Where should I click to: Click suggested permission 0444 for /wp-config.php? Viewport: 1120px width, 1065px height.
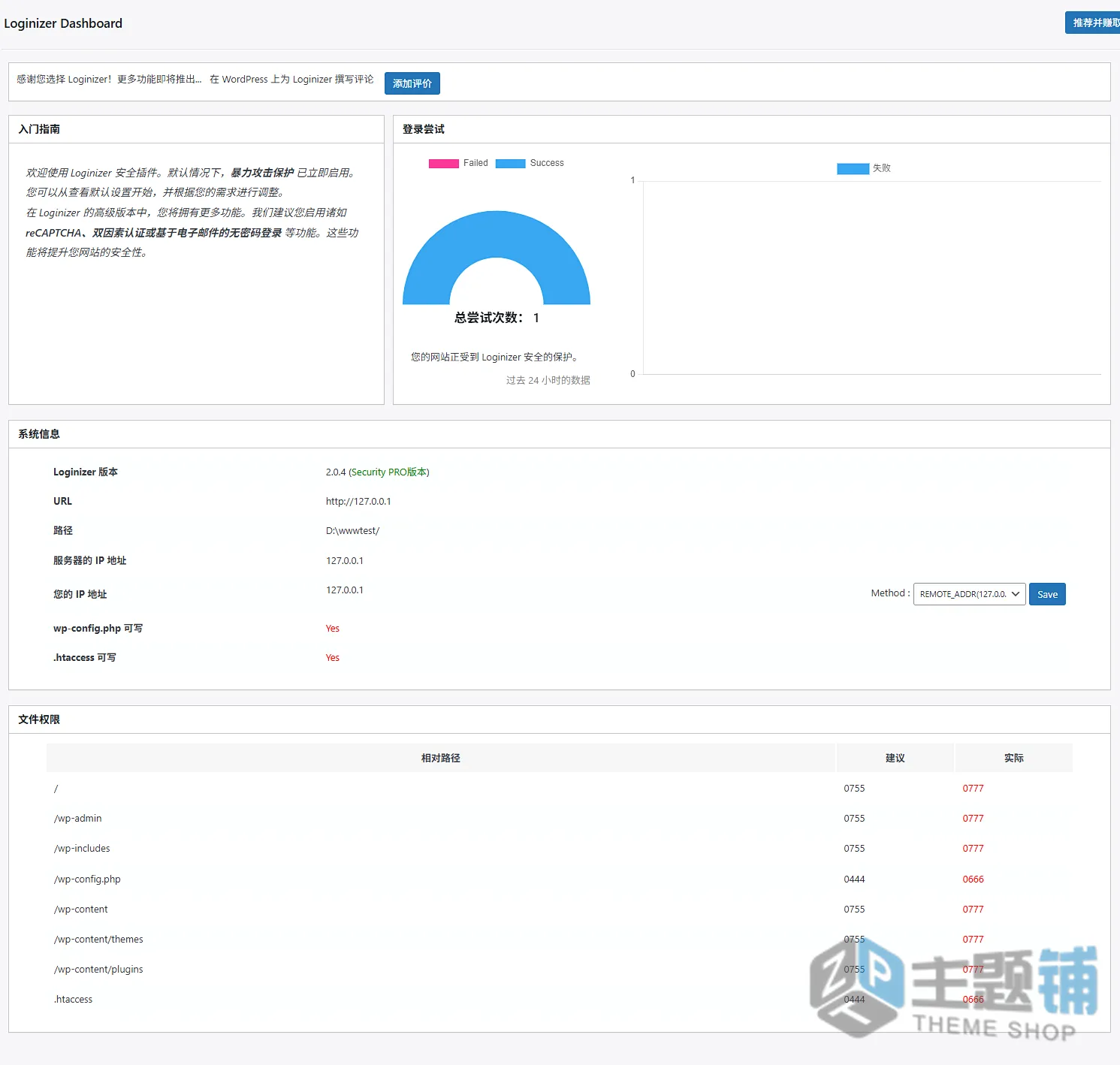(854, 879)
